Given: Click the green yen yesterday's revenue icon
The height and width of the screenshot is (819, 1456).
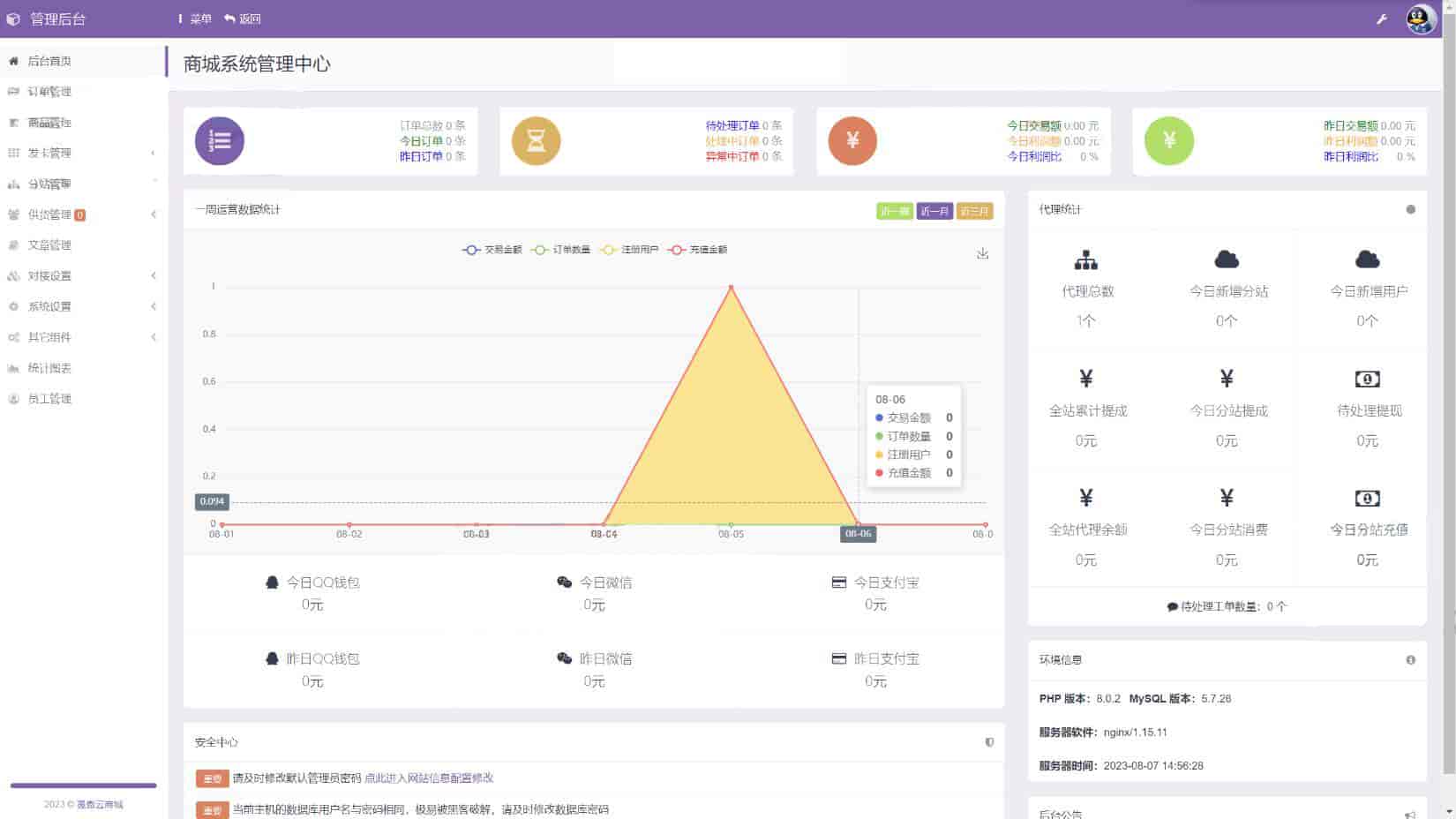Looking at the screenshot, I should 1168,141.
